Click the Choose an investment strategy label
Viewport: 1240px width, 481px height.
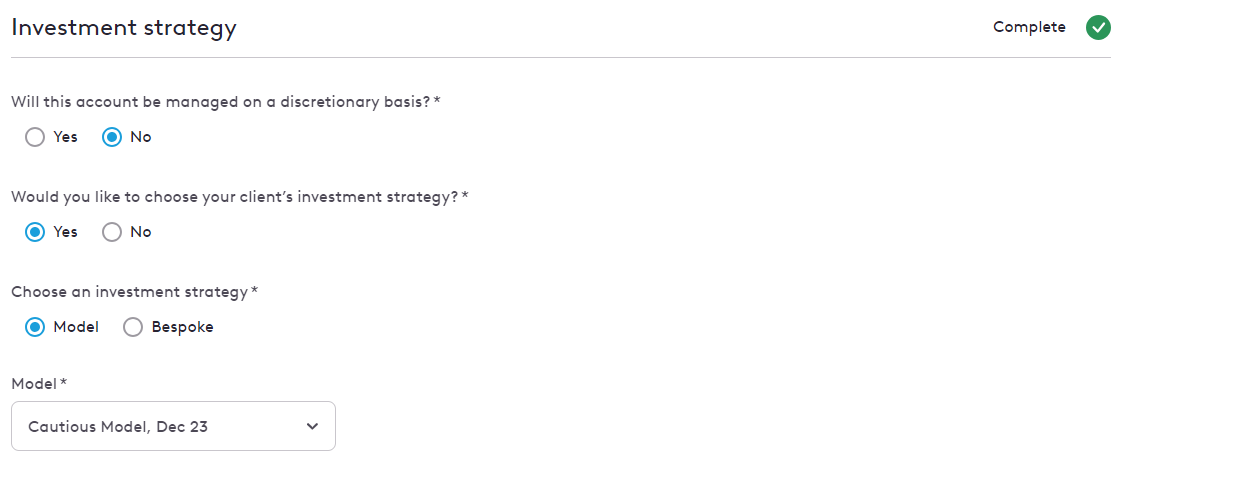click(x=134, y=292)
